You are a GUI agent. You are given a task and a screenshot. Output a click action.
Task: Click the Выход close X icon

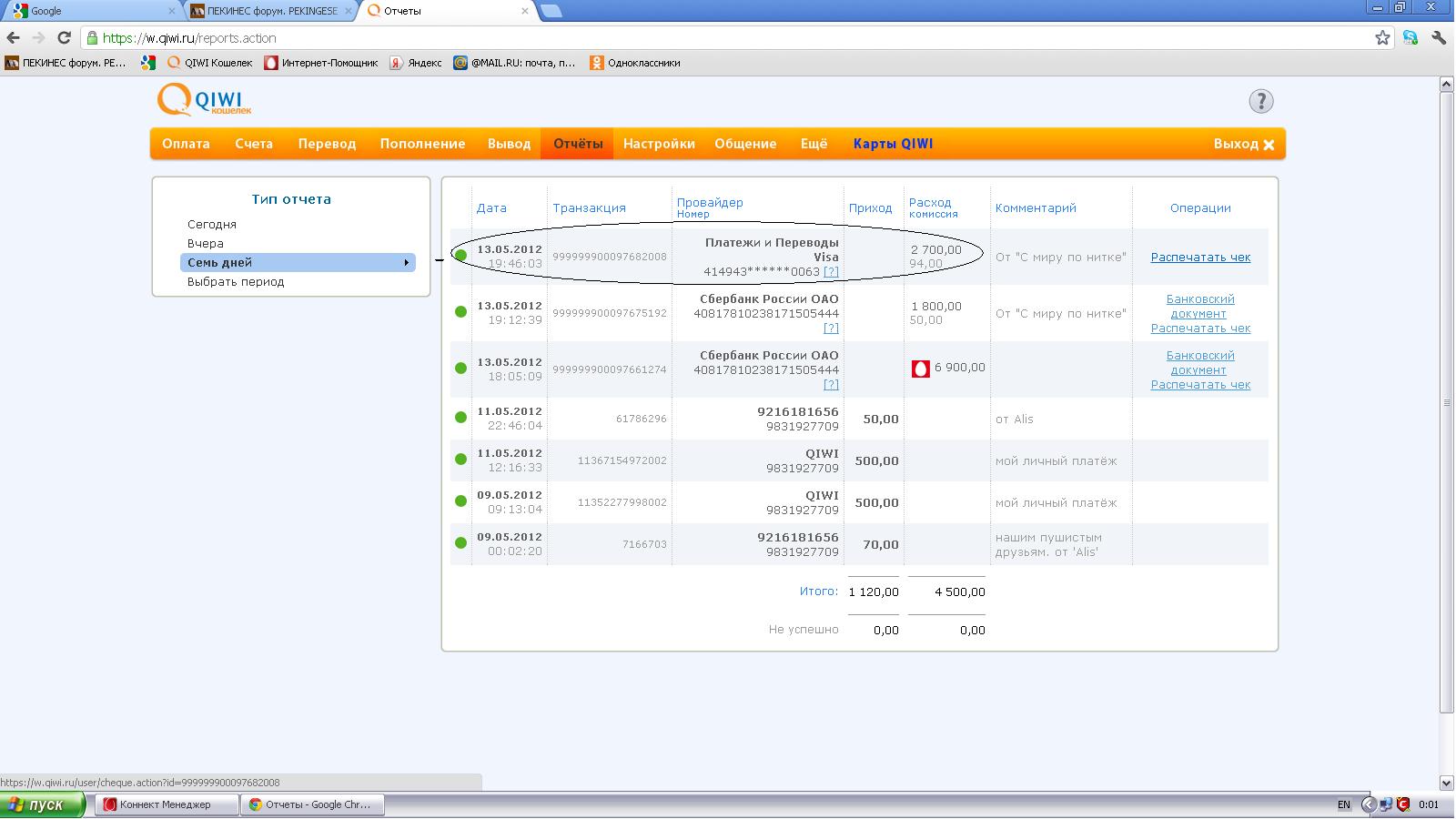click(1269, 145)
